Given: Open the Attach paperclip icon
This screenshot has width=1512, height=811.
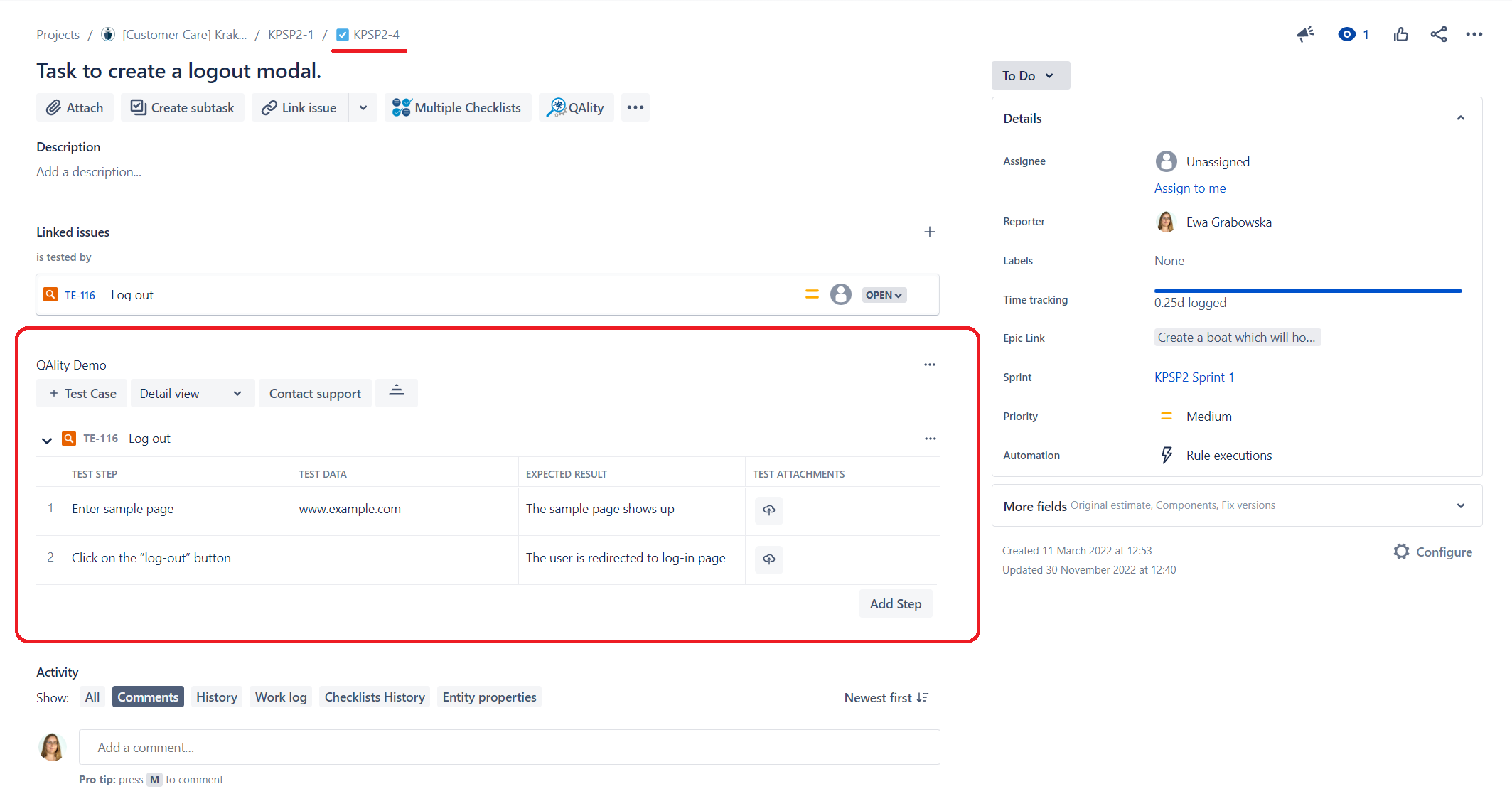Looking at the screenshot, I should 53,107.
